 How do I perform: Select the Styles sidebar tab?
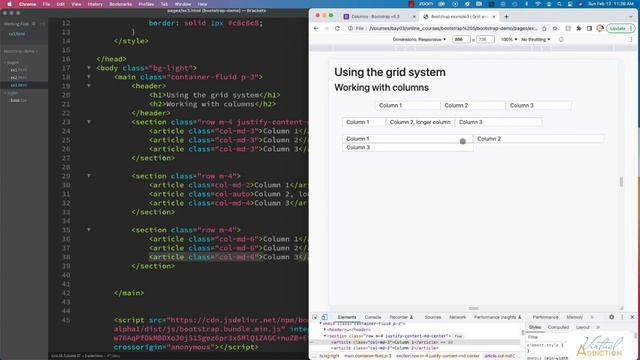coord(535,327)
